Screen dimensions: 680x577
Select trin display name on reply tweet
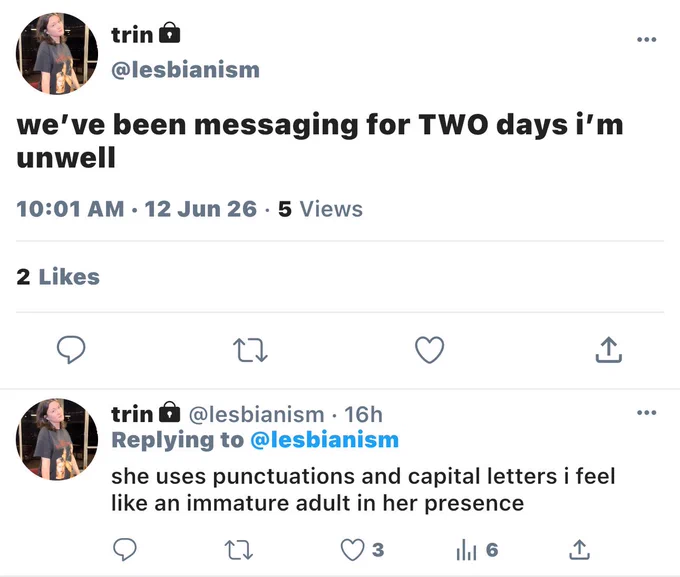click(132, 414)
